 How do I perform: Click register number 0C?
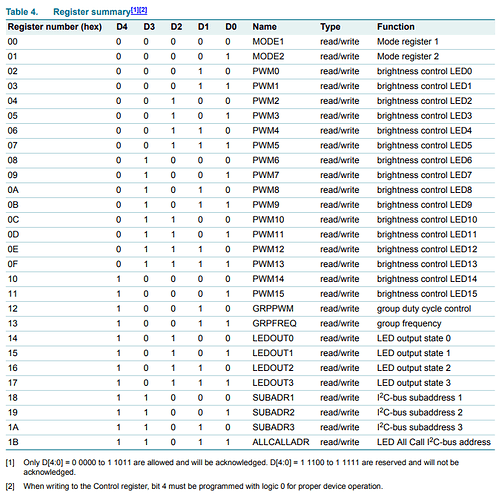[13, 220]
